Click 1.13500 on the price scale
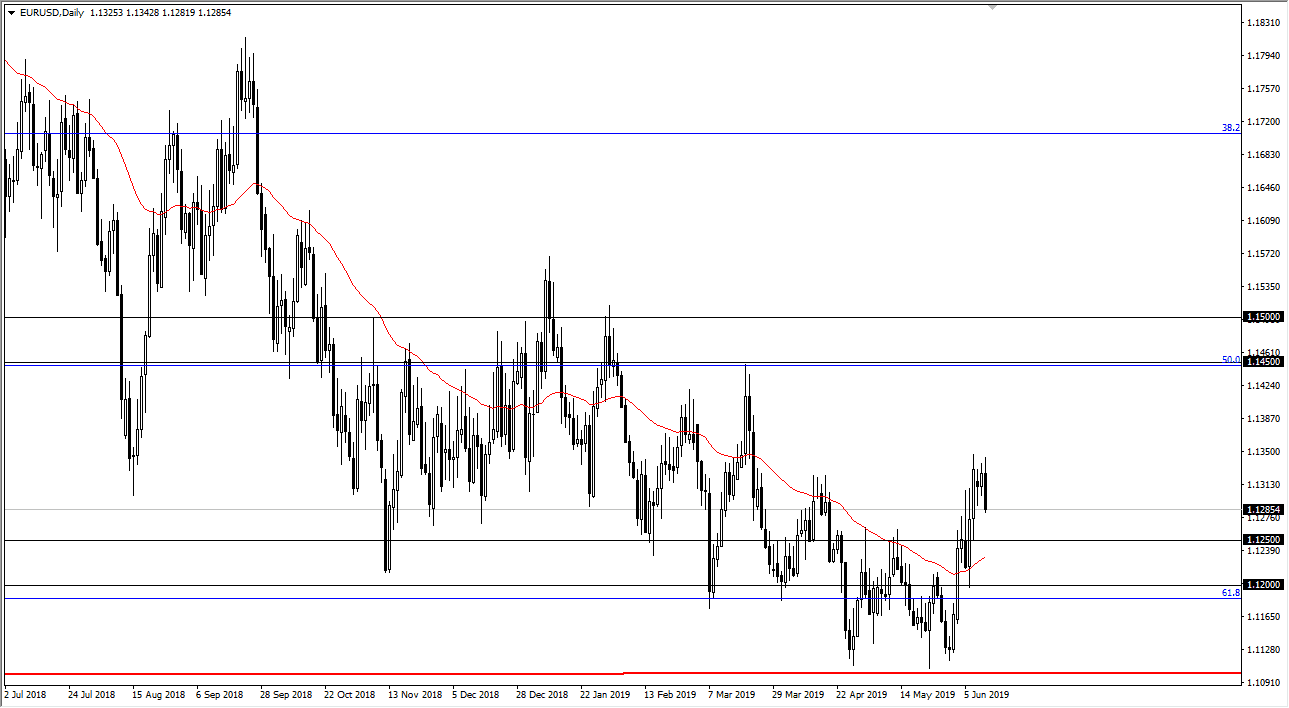Screen dimensions: 1289x708 1265,452
